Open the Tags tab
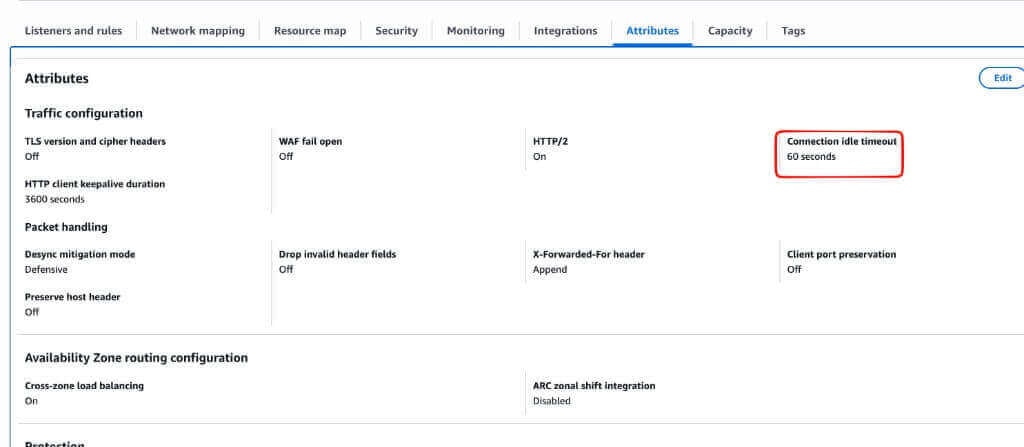 point(793,31)
